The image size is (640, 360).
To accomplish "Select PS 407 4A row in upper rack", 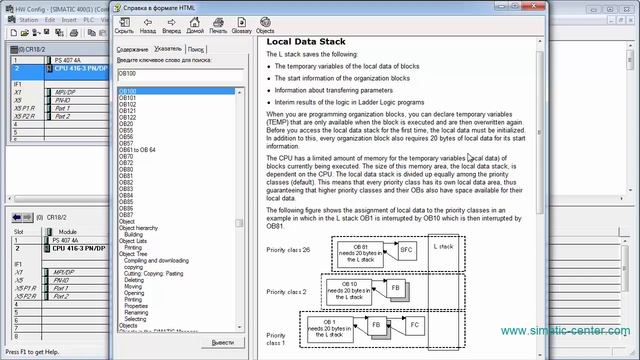I will (x=60, y=60).
